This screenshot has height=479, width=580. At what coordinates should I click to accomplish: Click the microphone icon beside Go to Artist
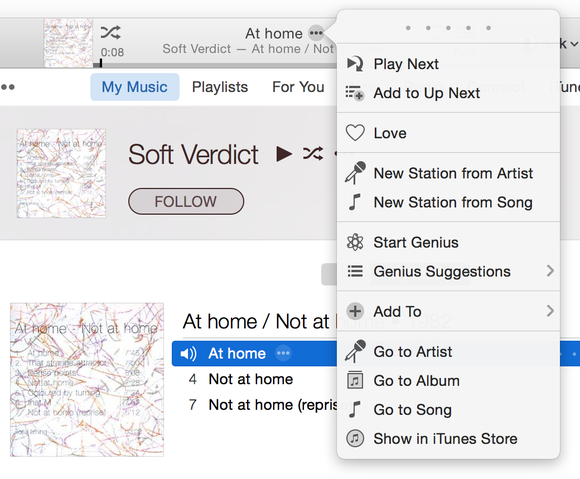pyautogui.click(x=355, y=351)
